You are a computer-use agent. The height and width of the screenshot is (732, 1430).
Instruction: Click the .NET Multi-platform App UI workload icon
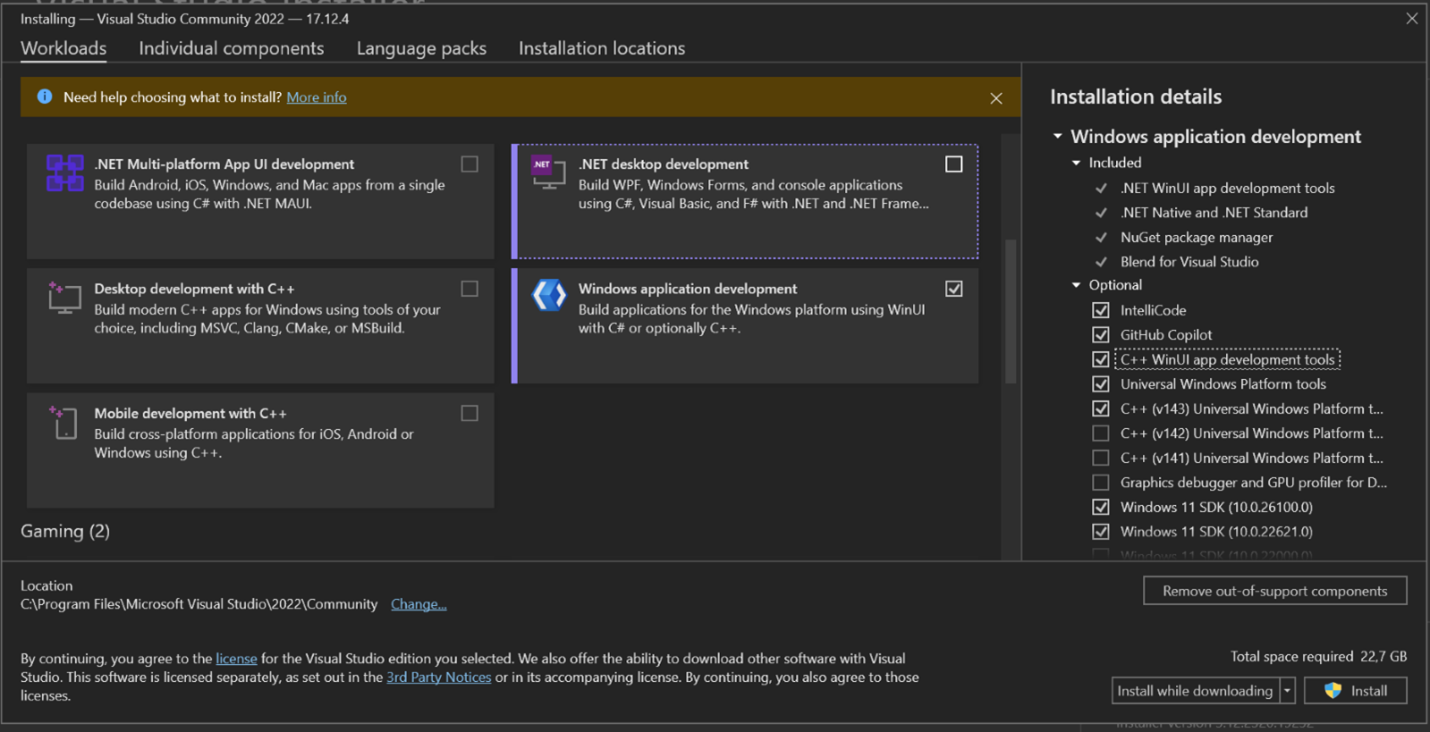coord(65,173)
